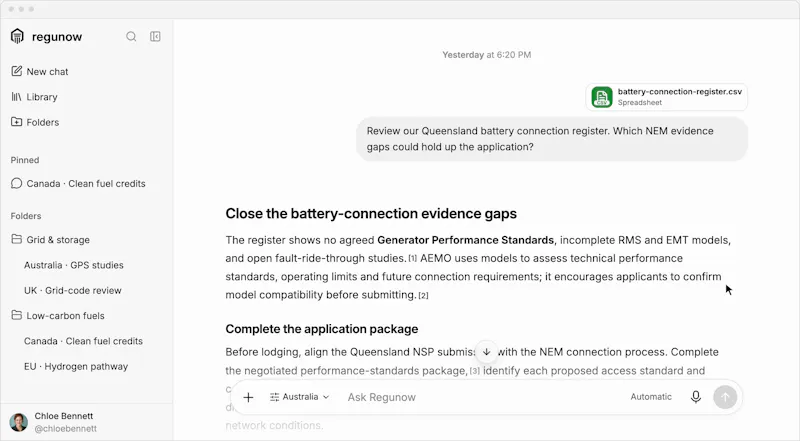
Task: Click the Grid & storage folder icon
Action: [16, 239]
